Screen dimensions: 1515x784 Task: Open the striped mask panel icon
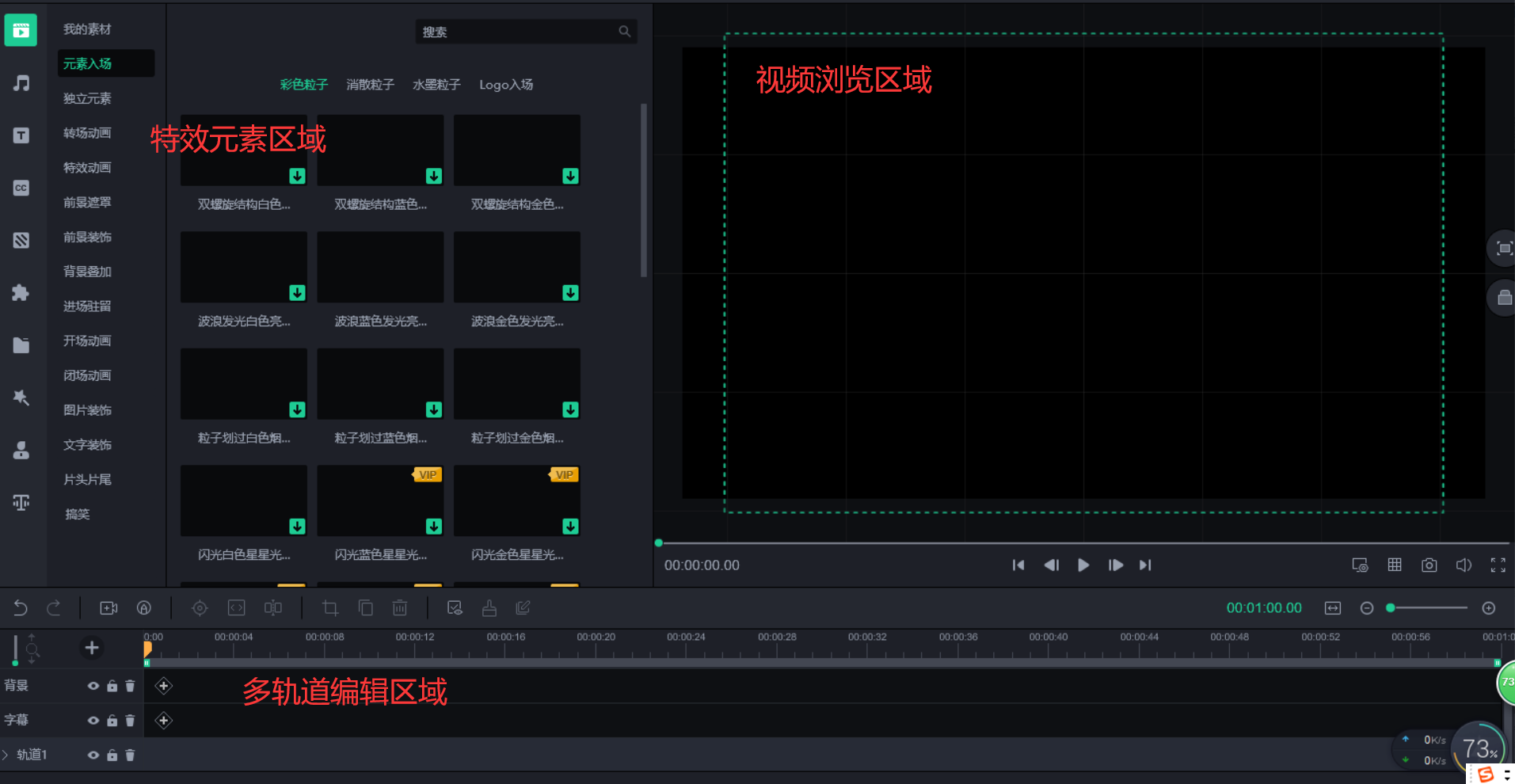[x=21, y=240]
